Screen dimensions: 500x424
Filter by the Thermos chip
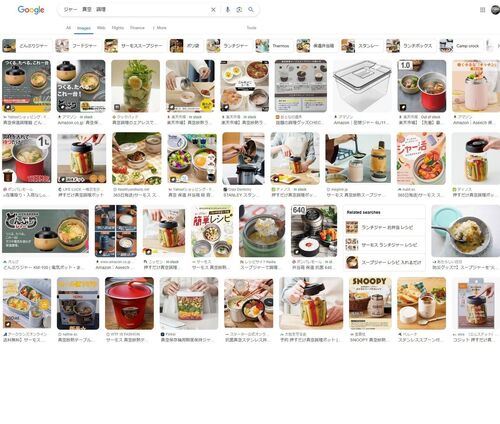coord(273,46)
